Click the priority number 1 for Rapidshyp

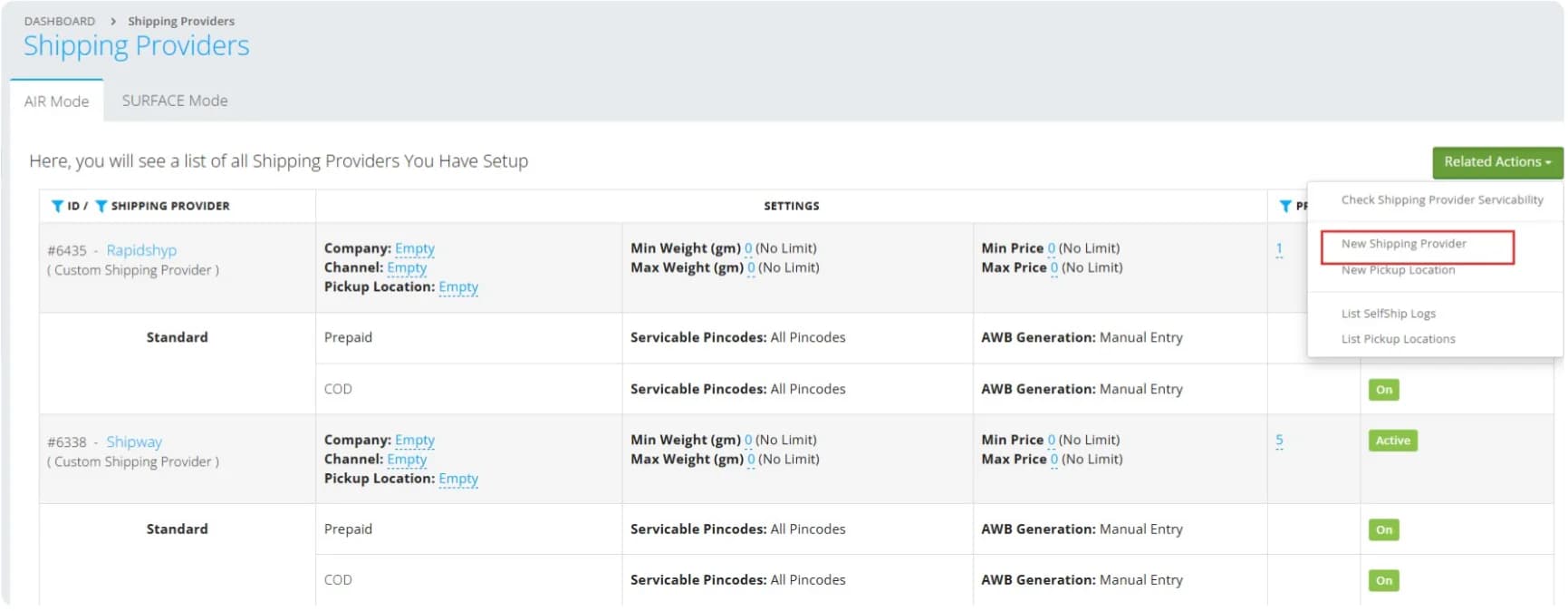coord(1279,248)
